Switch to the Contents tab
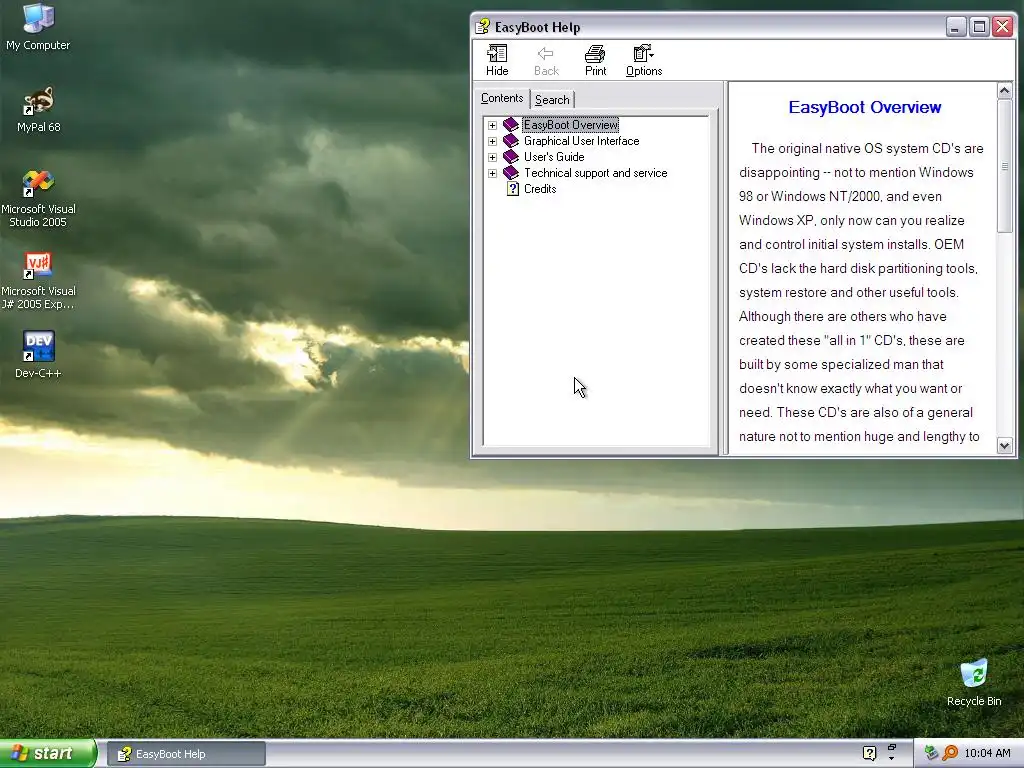 502,98
